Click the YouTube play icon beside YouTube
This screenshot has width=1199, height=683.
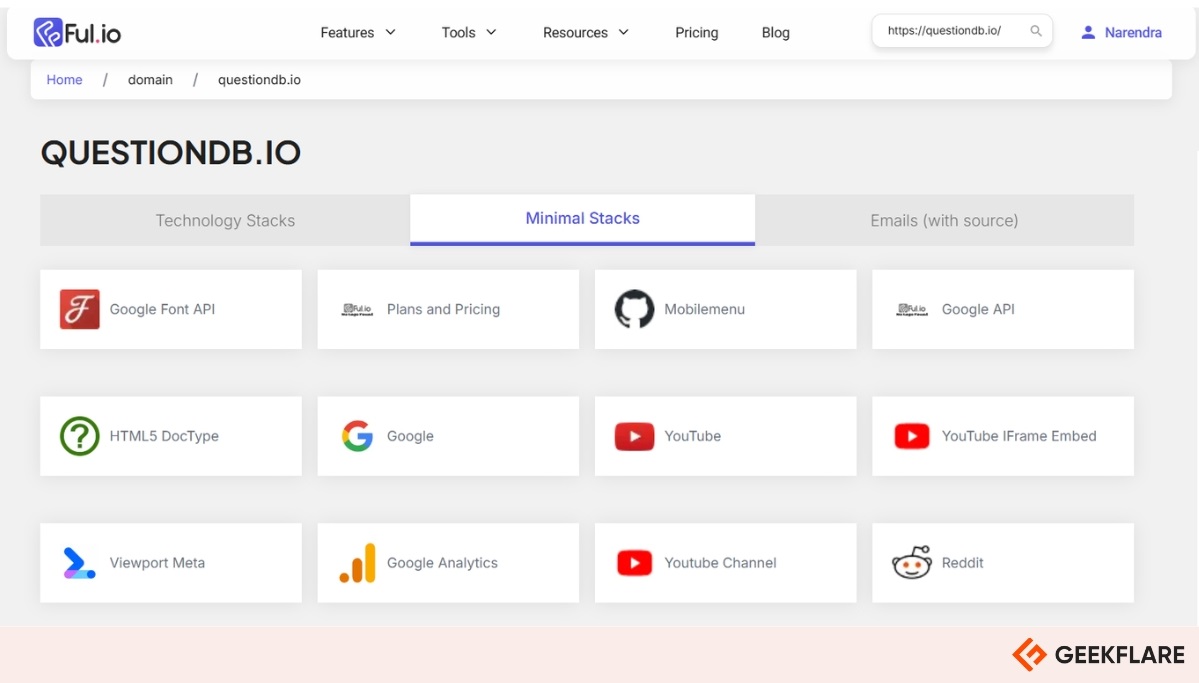[634, 436]
